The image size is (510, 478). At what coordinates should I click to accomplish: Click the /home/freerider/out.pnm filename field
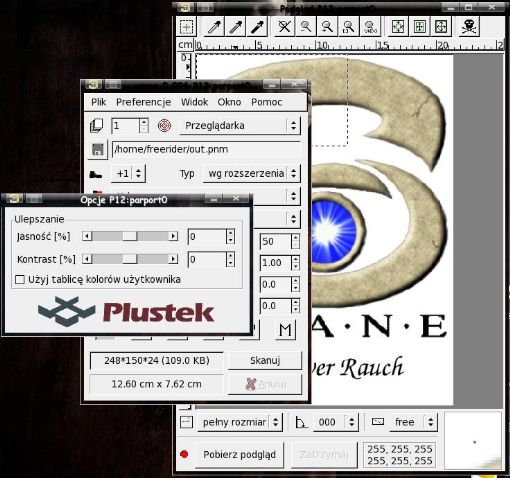(x=206, y=149)
